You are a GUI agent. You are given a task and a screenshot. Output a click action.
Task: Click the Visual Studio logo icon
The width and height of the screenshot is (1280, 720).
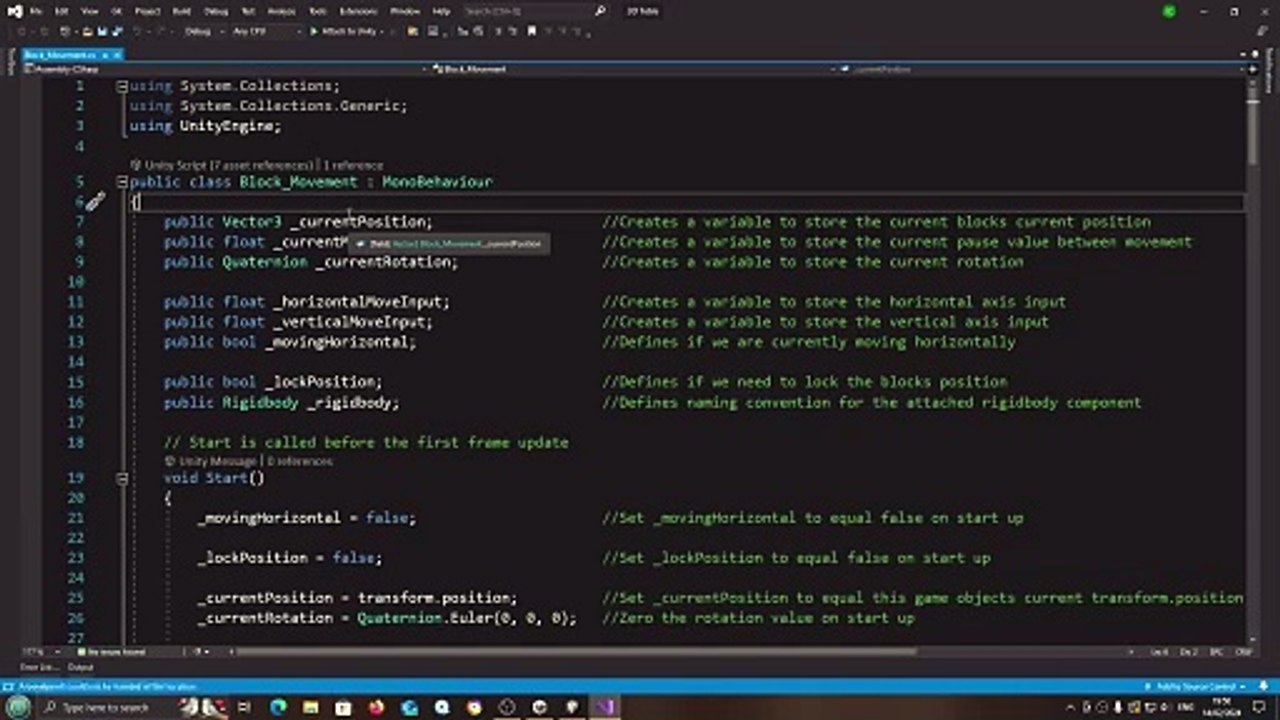(x=14, y=11)
